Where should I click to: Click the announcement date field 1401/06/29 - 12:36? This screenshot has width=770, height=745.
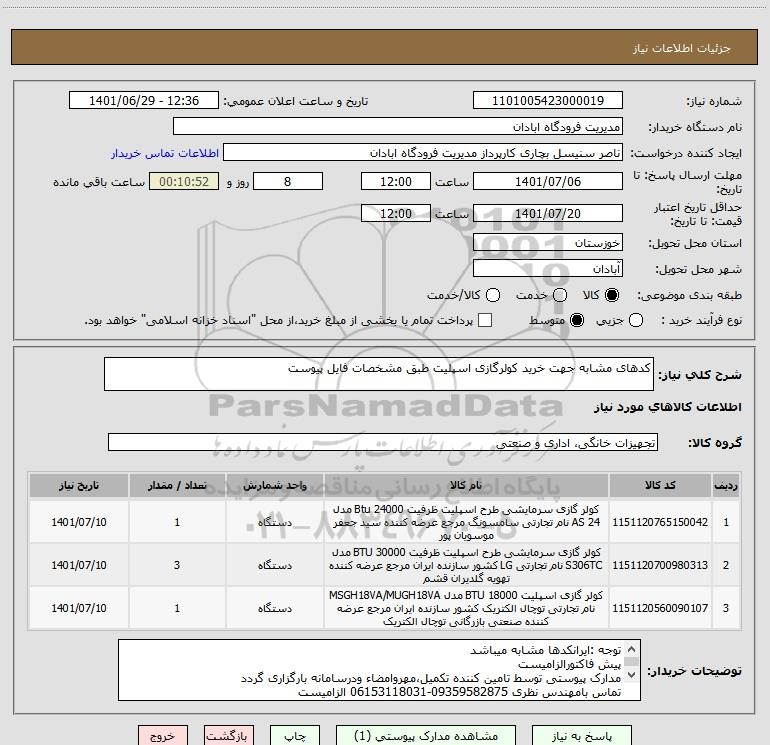click(144, 101)
